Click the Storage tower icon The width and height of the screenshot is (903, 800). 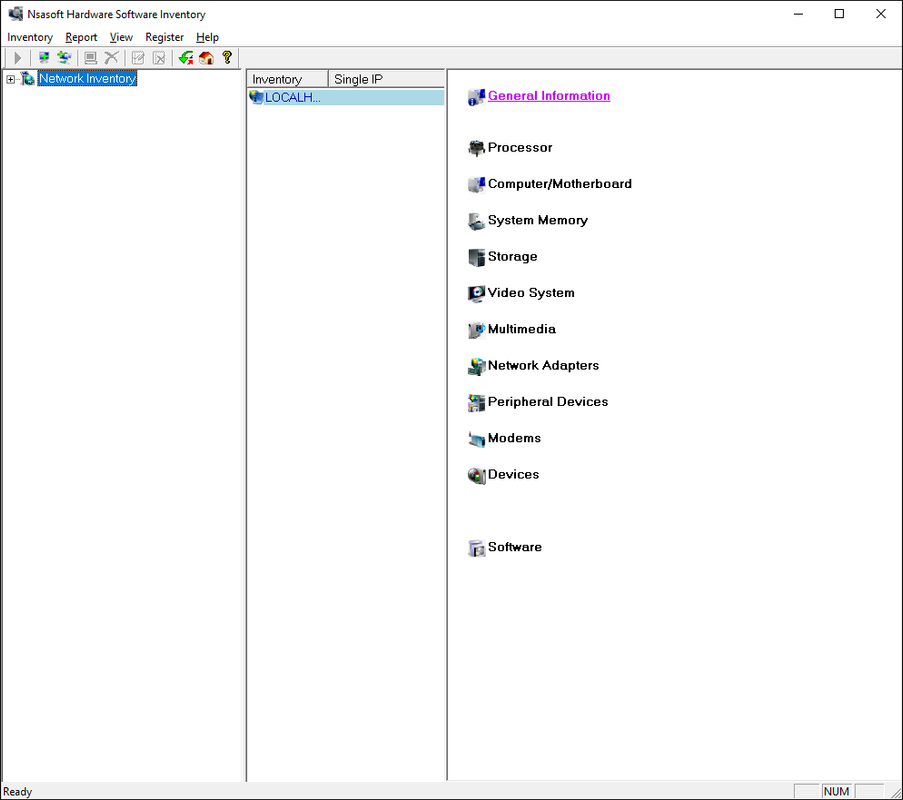[476, 257]
